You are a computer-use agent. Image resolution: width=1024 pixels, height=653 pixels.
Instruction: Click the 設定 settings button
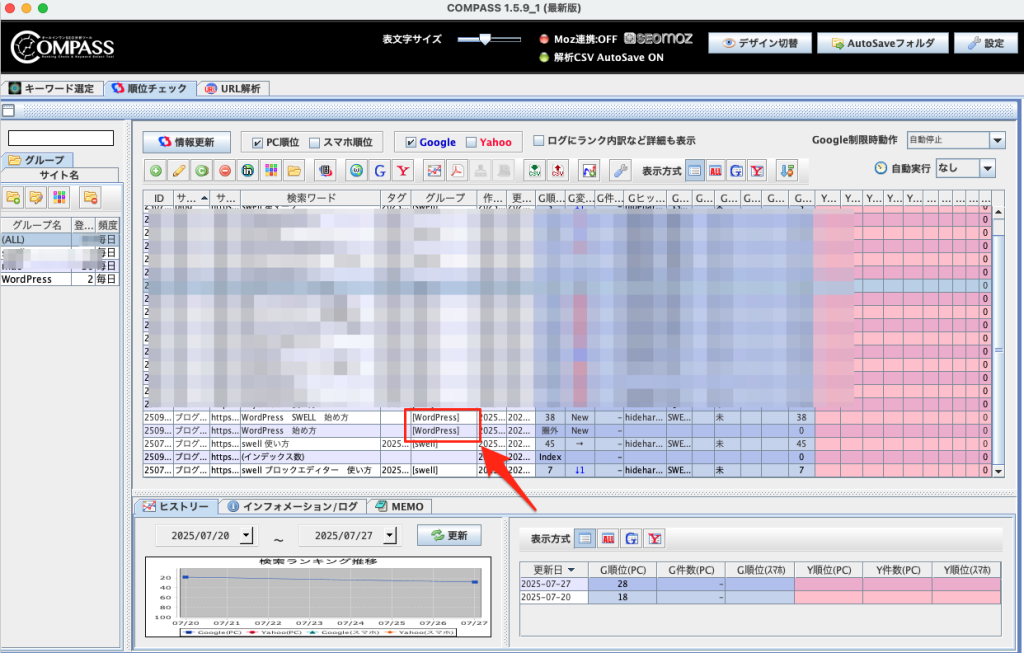[985, 43]
